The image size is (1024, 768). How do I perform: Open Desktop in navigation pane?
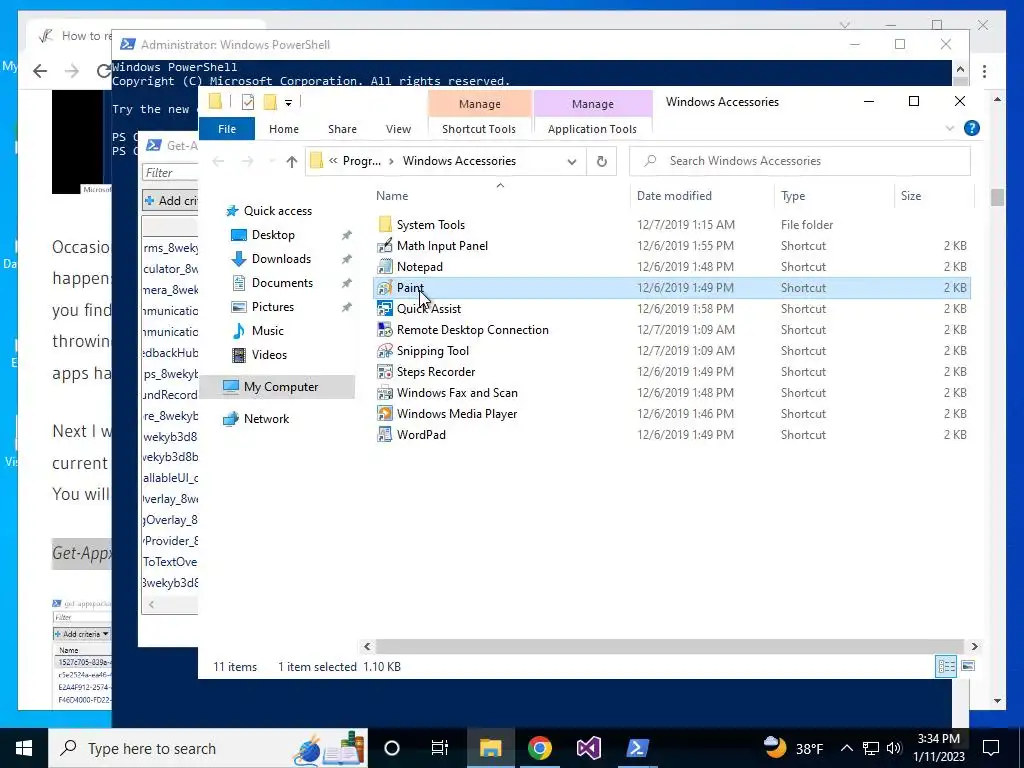coord(273,234)
